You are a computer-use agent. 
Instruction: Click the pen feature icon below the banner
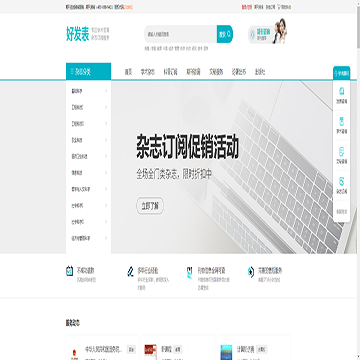coord(130,271)
